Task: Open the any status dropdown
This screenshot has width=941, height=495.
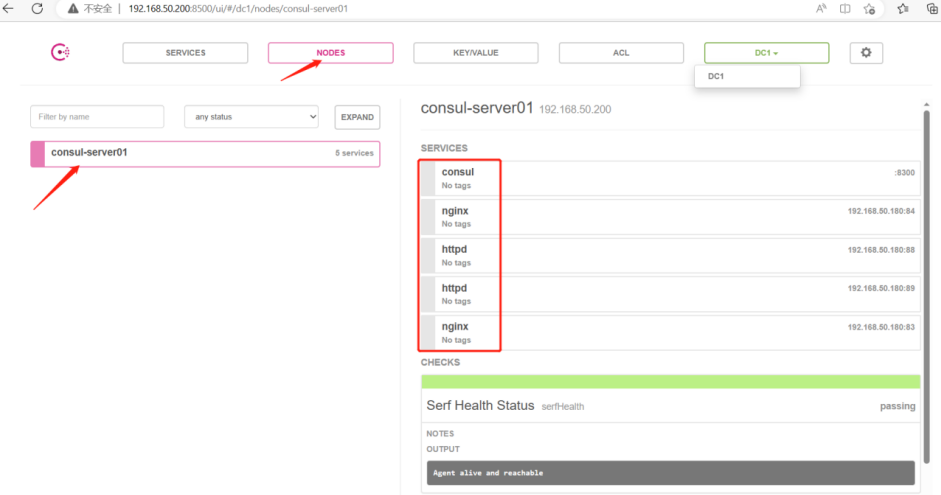Action: tap(251, 116)
